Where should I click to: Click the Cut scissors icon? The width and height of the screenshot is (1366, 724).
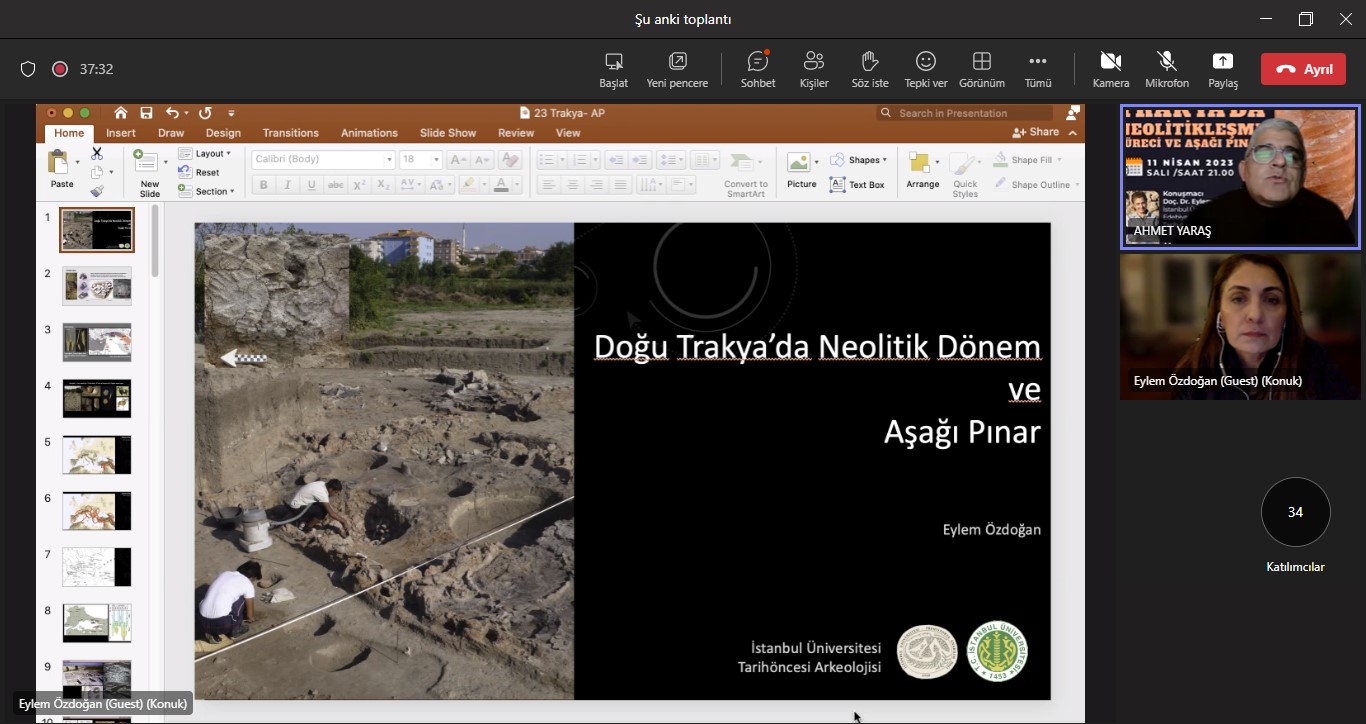tap(97, 154)
